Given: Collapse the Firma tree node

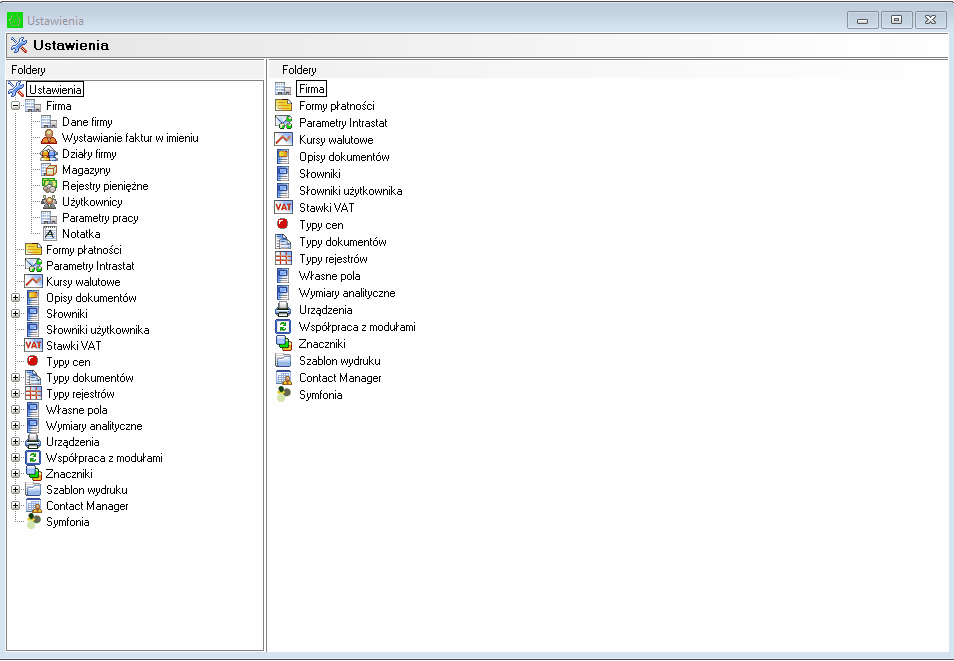Looking at the screenshot, I should click(15, 106).
